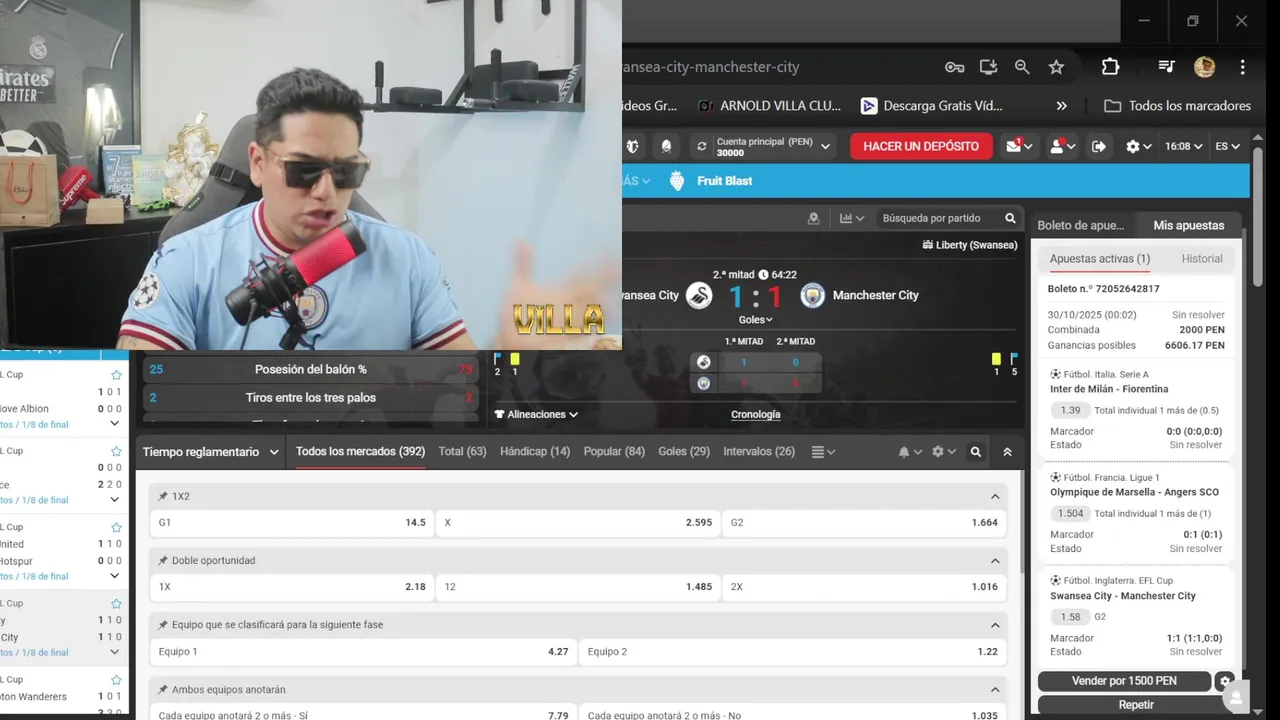Open the Tiempo reglamentario dropdown
1280x720 pixels.
tap(210, 452)
